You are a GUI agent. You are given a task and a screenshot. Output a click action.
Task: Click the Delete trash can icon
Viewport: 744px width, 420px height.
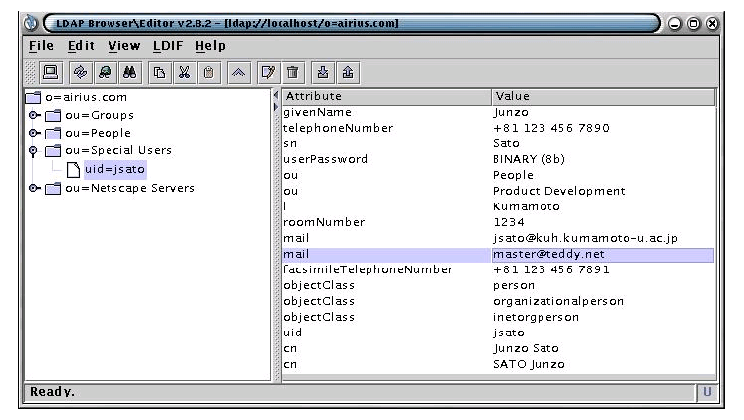point(293,73)
